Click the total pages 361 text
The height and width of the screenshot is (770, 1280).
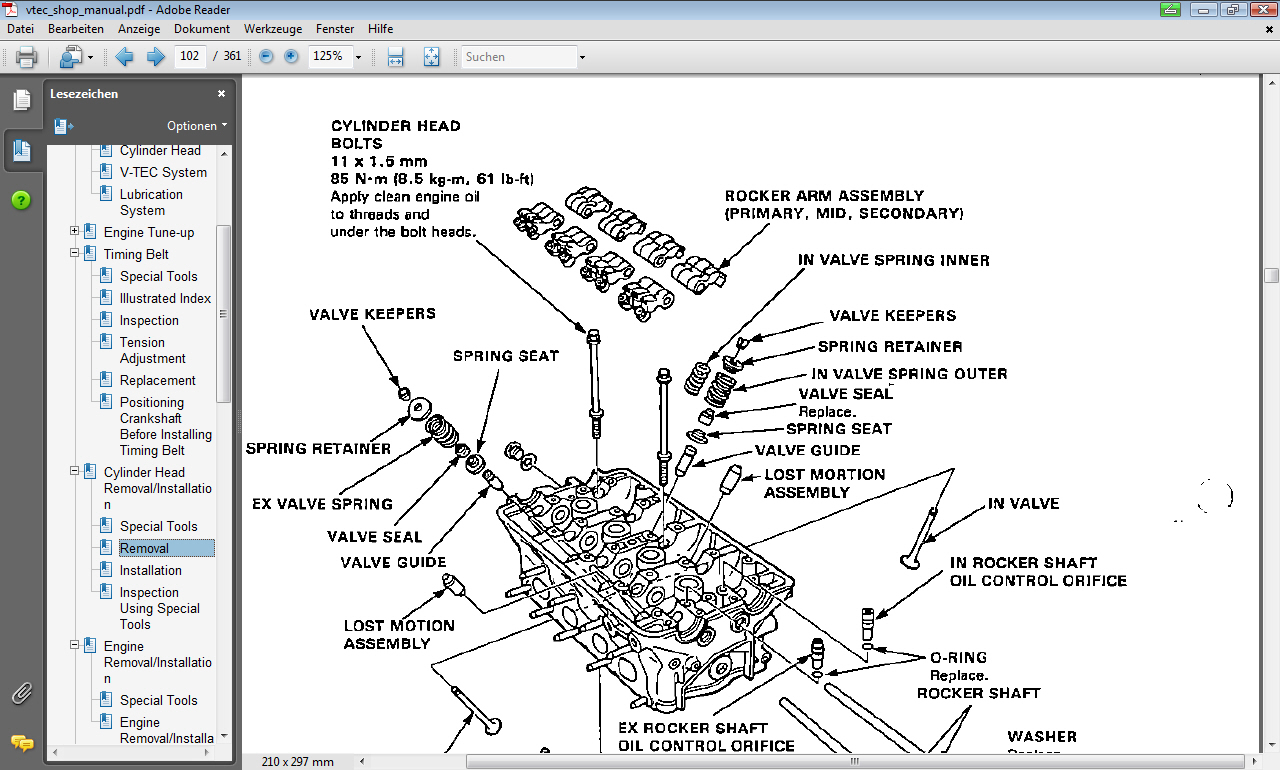point(232,56)
